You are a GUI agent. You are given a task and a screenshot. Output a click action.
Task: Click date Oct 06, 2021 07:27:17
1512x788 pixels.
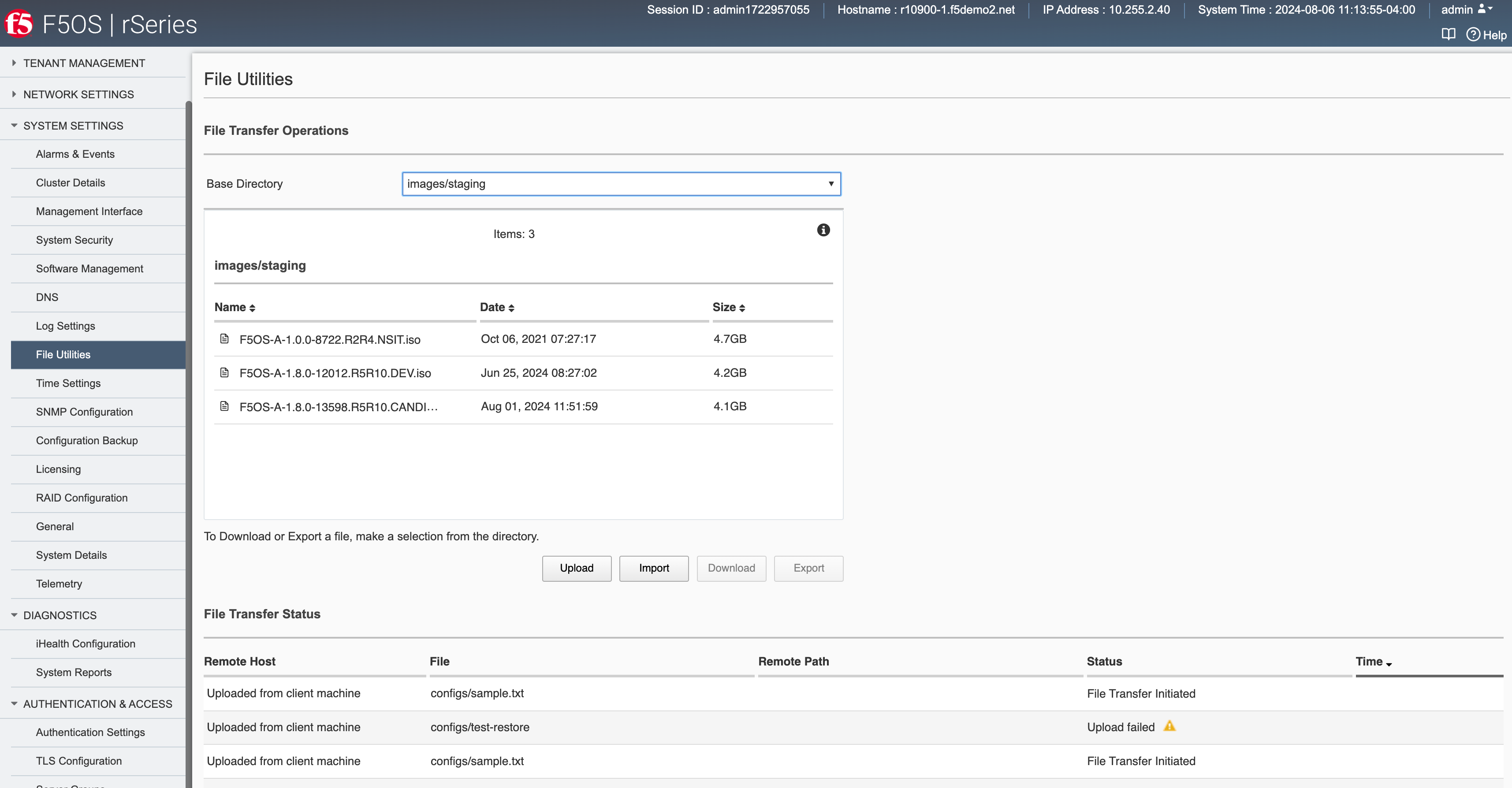[538, 338]
